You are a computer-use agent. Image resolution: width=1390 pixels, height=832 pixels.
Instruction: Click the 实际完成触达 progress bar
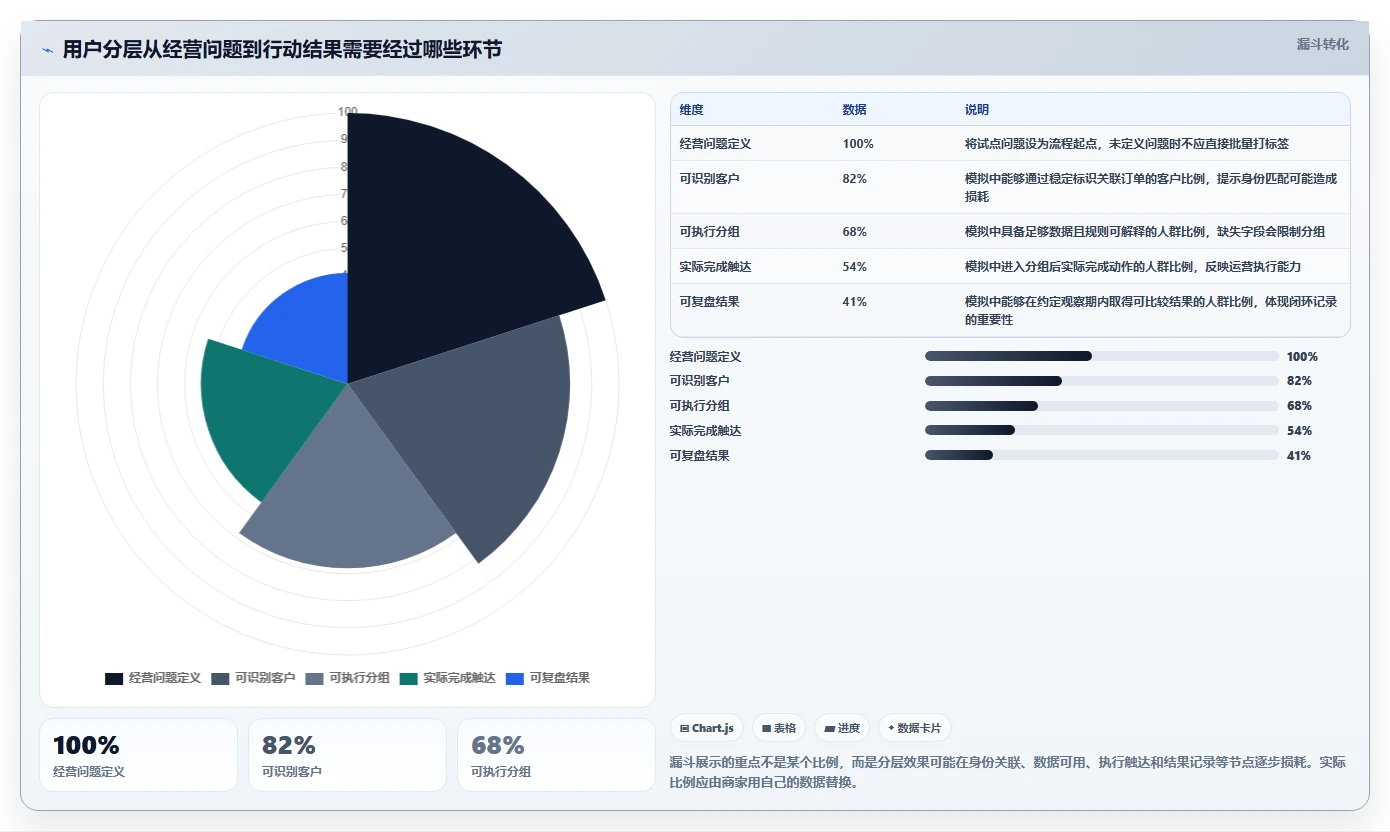tap(1102, 430)
